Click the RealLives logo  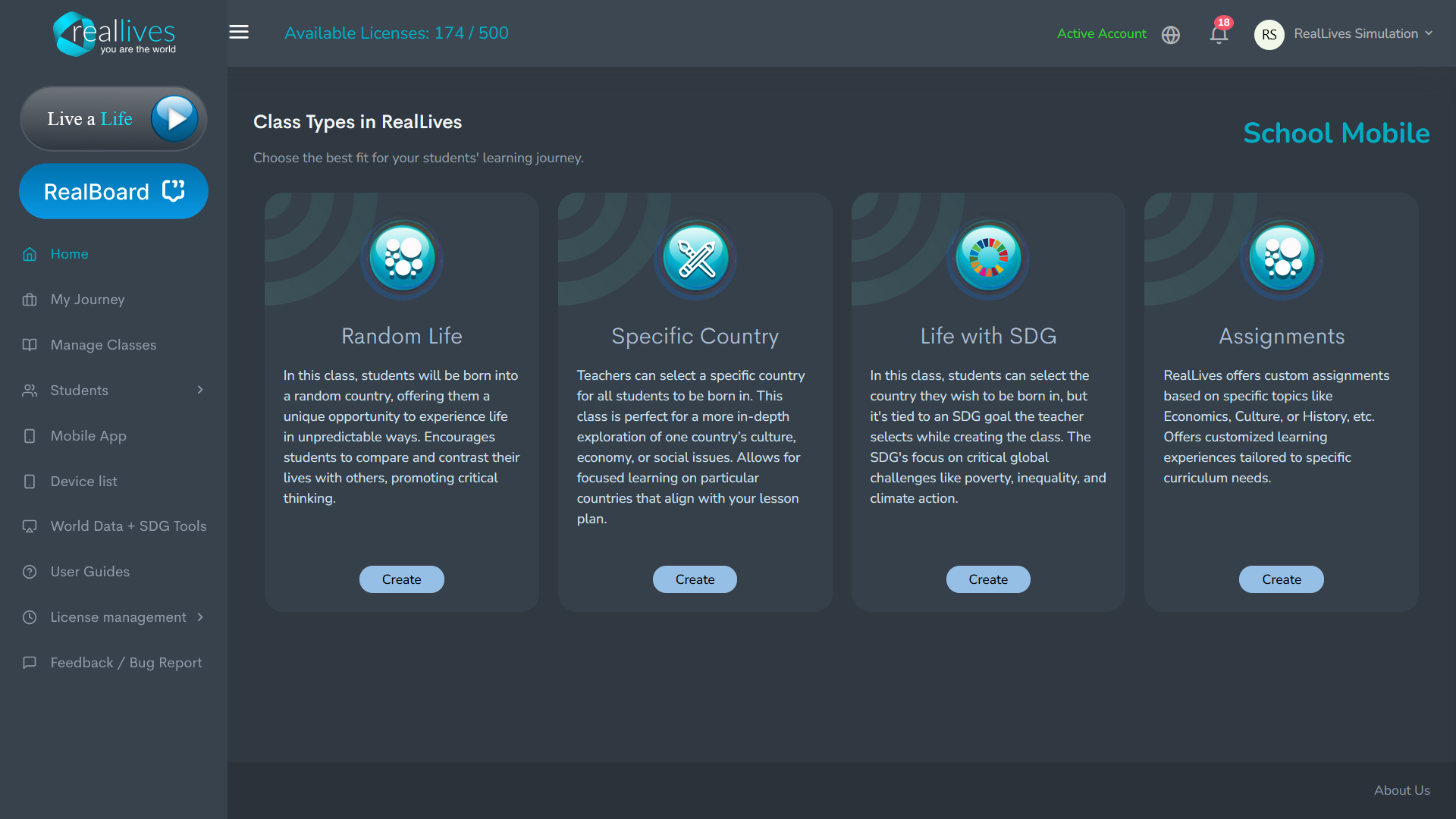pyautogui.click(x=115, y=33)
